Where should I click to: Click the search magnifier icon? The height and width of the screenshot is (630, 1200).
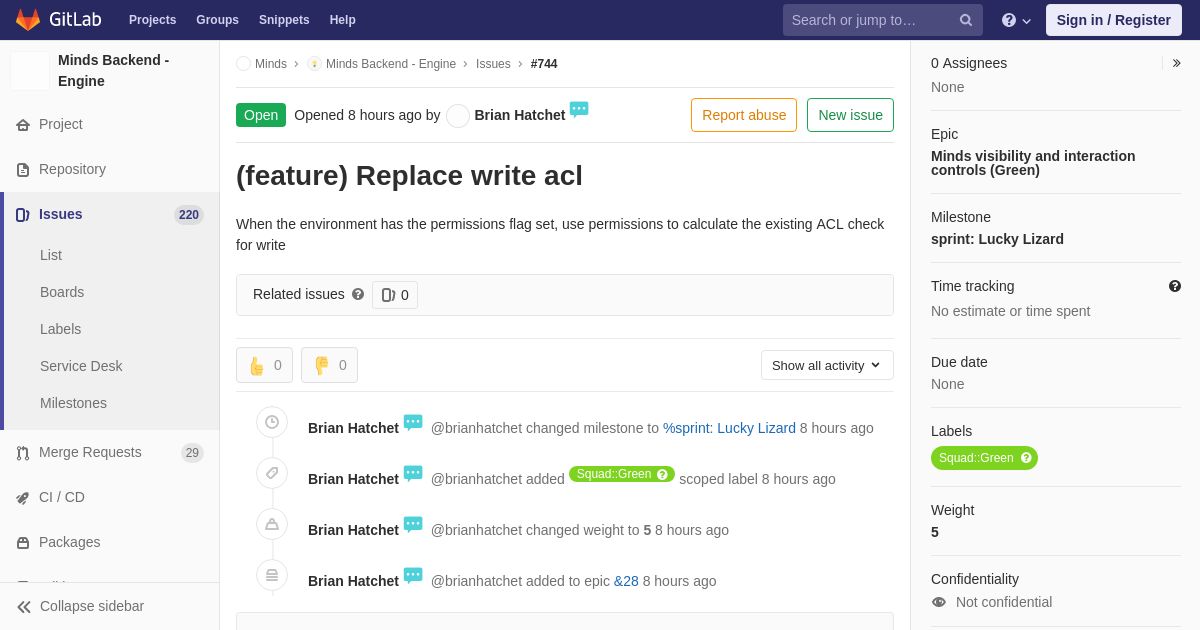point(966,20)
